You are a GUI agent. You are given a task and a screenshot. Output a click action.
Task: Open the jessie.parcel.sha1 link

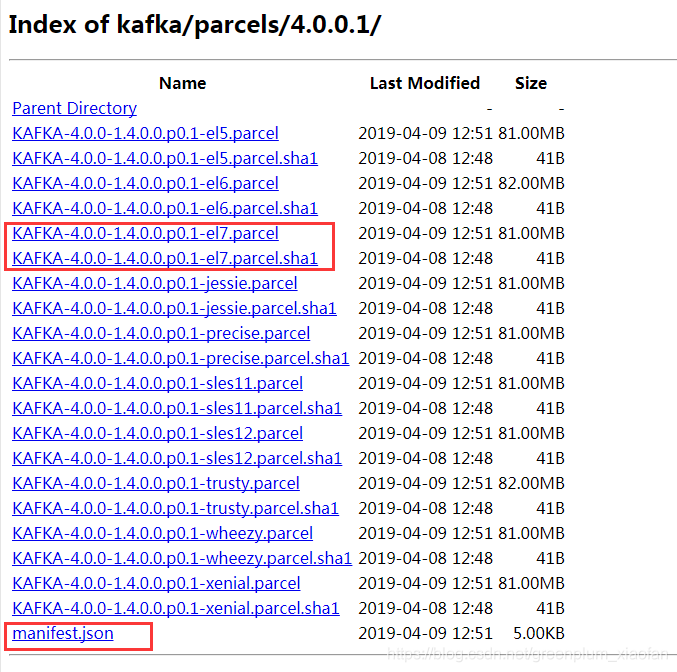coord(174,309)
